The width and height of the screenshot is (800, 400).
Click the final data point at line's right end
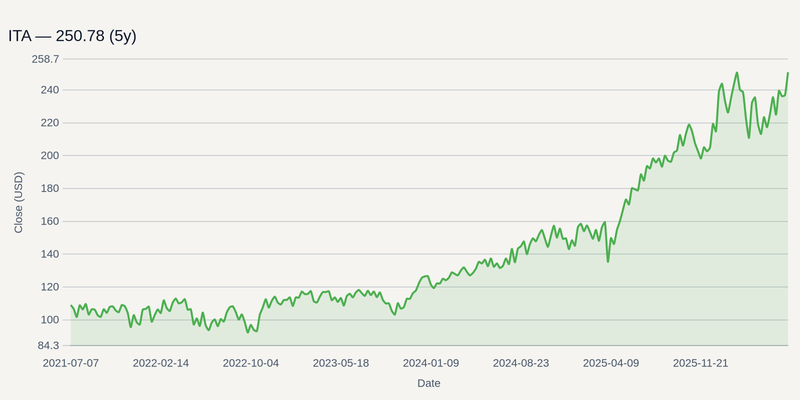[x=788, y=72]
